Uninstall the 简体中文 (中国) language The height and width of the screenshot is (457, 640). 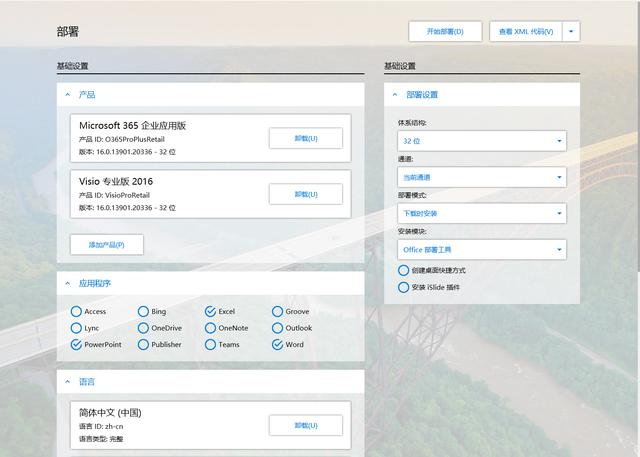tap(306, 426)
